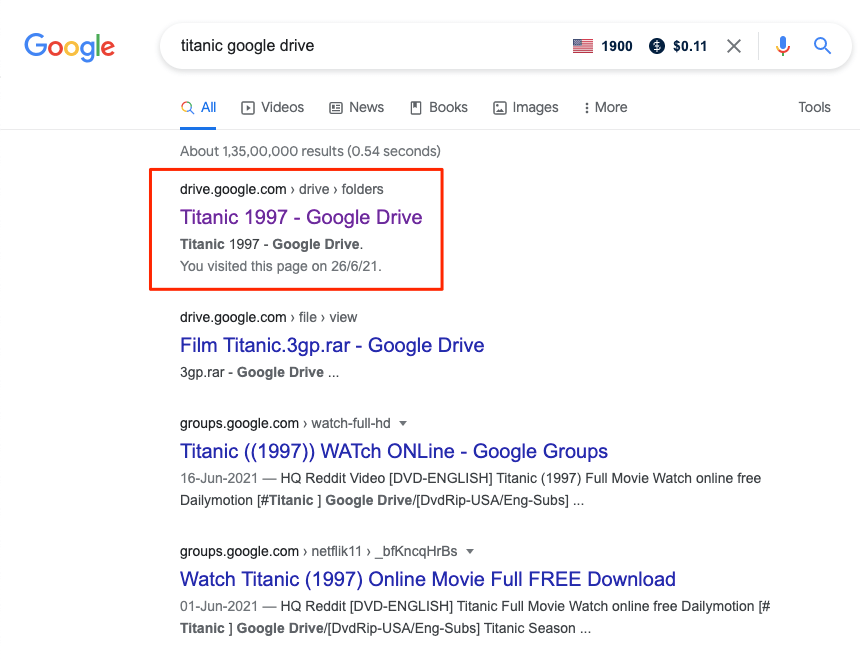Click the $0.11 CPC value
Screen dimensions: 860x660
(690, 46)
